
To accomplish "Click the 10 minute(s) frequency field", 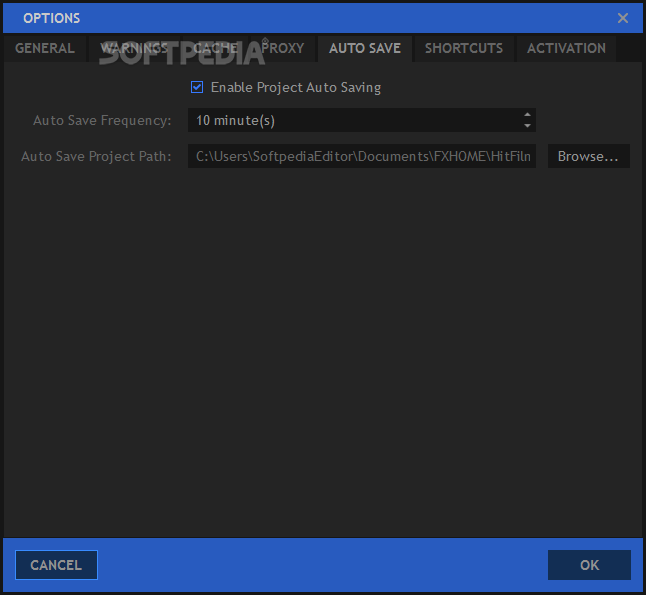I will pyautogui.click(x=362, y=120).
